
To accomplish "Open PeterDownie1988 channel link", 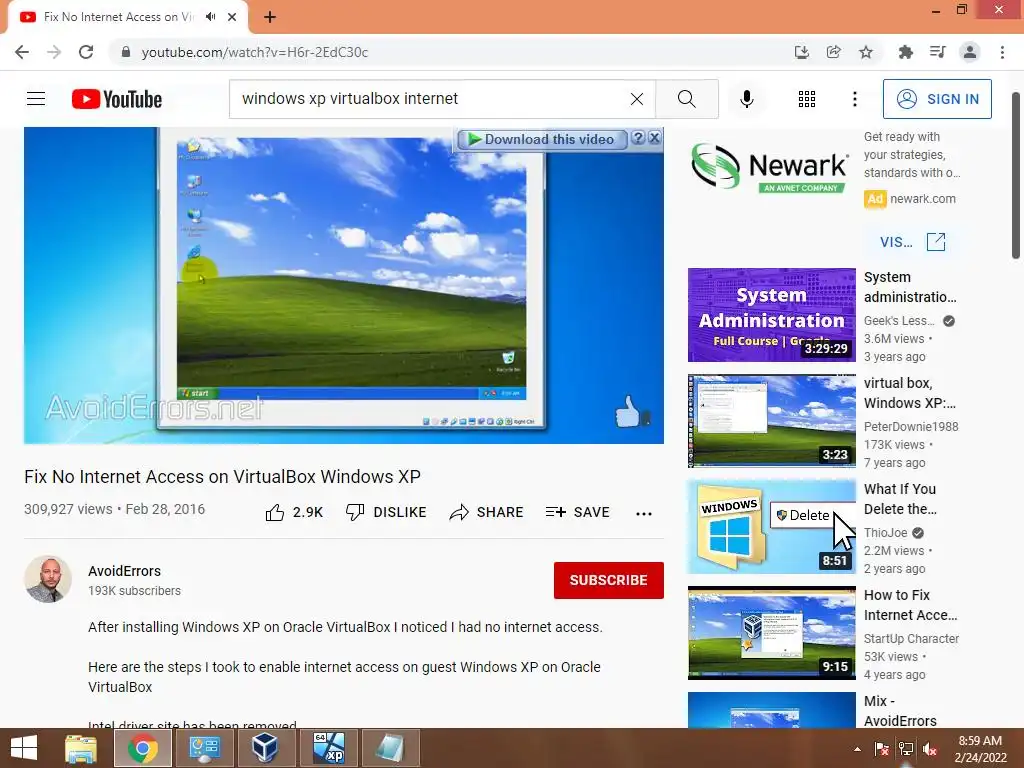I will (911, 426).
